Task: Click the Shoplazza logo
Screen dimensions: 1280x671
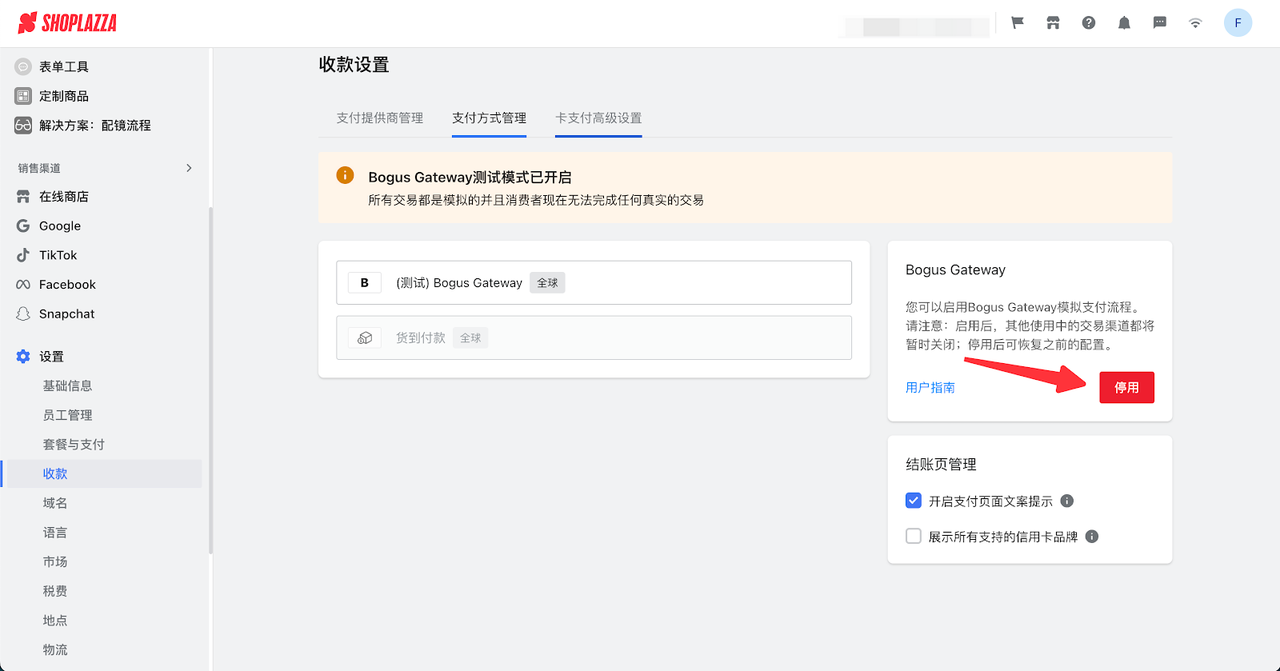Action: [x=67, y=22]
